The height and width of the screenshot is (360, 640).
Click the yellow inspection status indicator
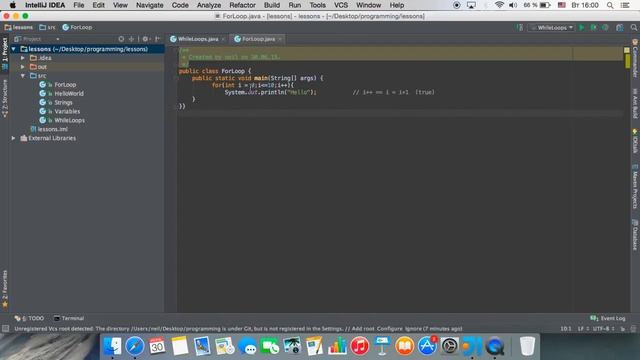pos(627,50)
